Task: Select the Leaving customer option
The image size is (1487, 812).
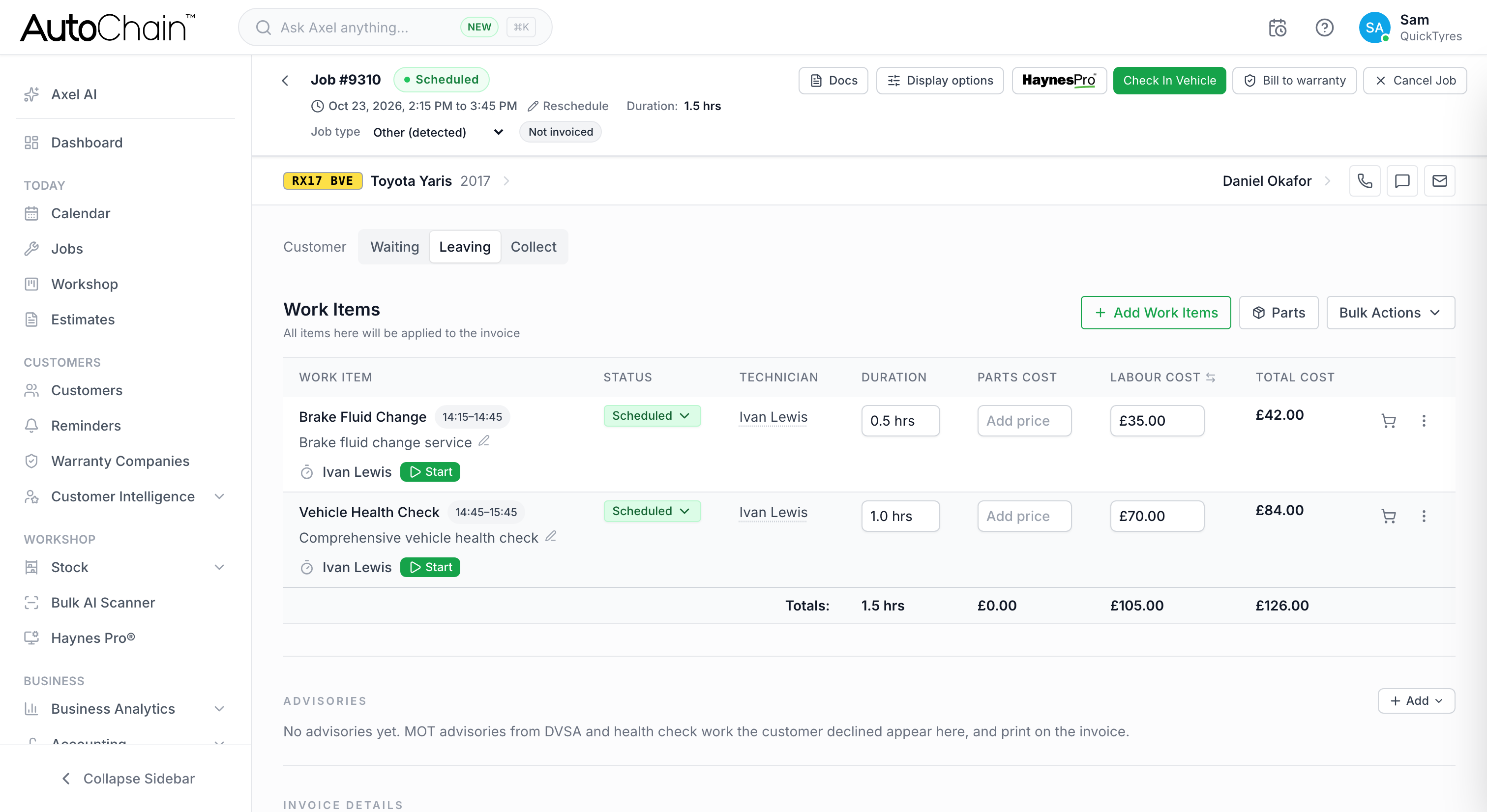Action: tap(465, 247)
